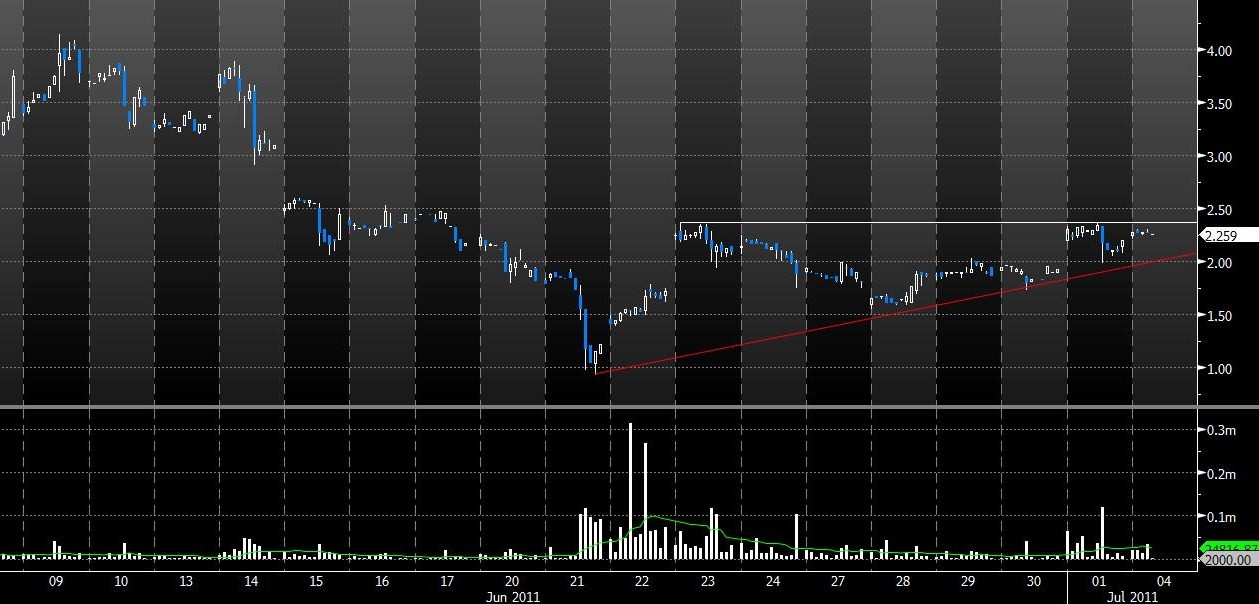
Task: Click the 16 date label
Action: coord(381,581)
